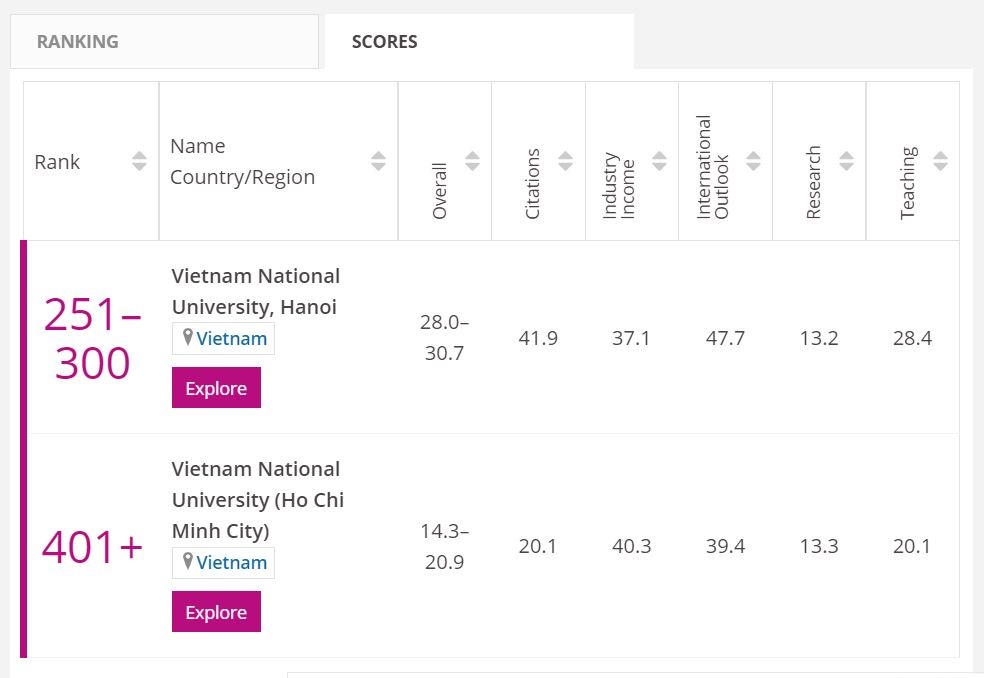Explore Vietnam National University Ho Chi Minh City
Image resolution: width=984 pixels, height=678 pixels.
[x=216, y=612]
